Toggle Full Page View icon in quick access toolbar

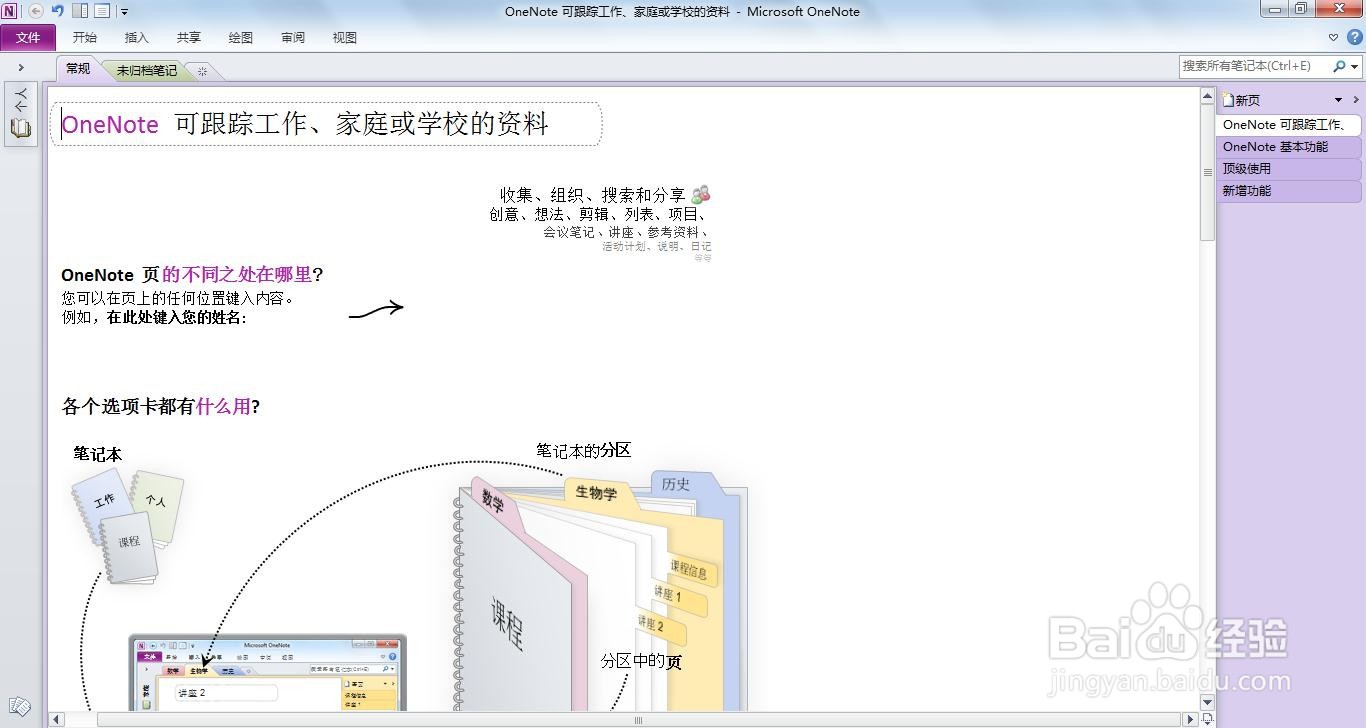102,11
